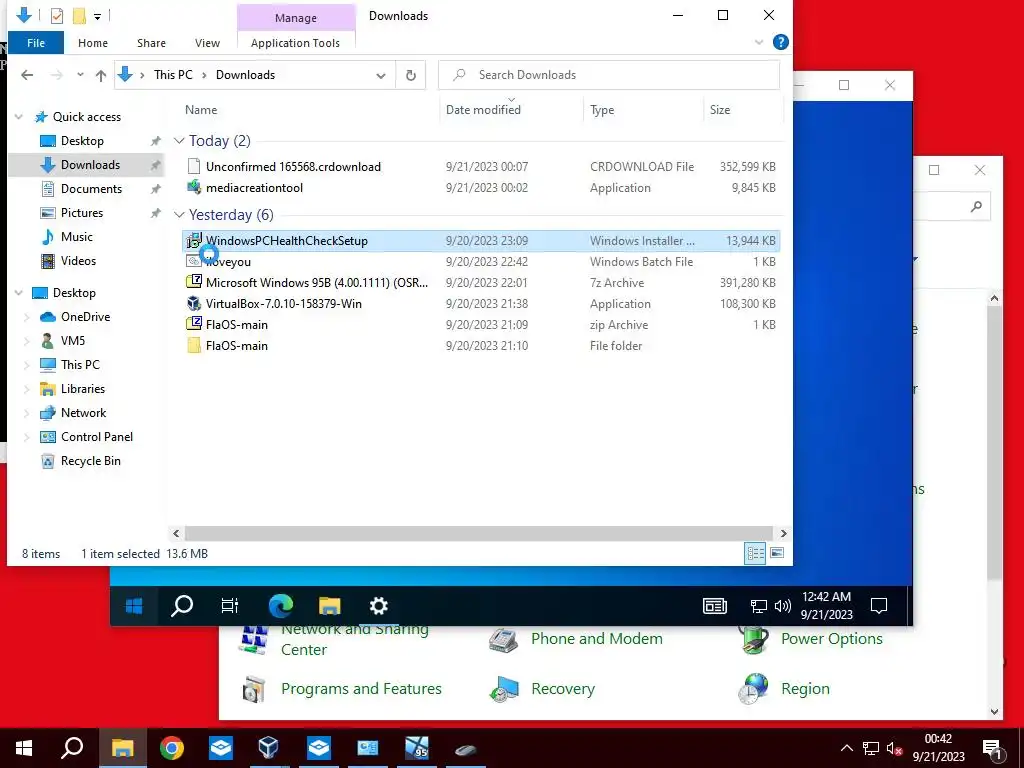Open the Home ribbon tab
Viewport: 1024px width, 768px height.
pos(93,42)
